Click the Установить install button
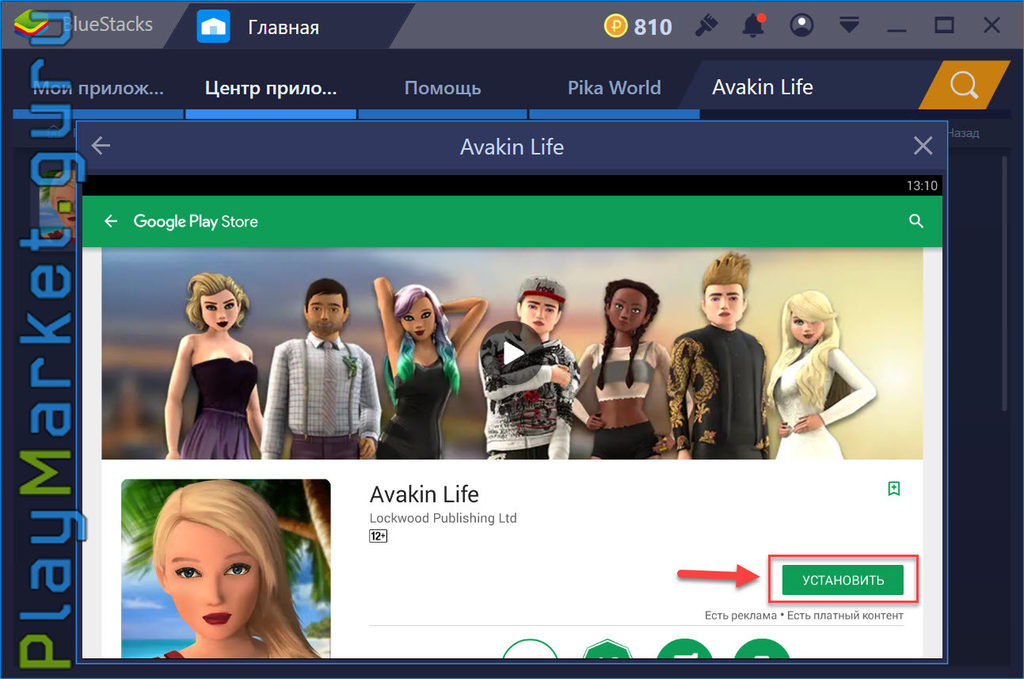The width and height of the screenshot is (1024, 679). click(842, 580)
